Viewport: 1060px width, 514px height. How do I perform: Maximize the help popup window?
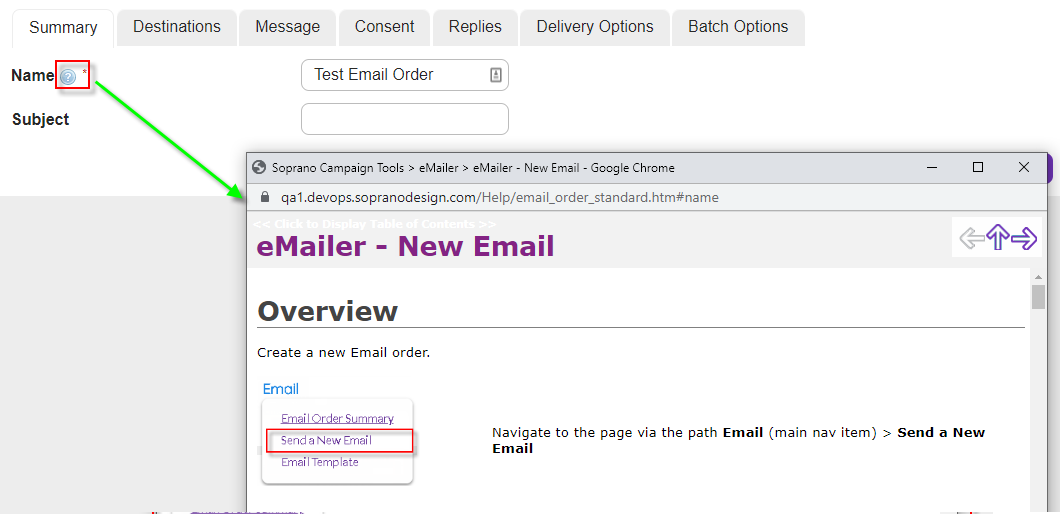click(x=978, y=168)
